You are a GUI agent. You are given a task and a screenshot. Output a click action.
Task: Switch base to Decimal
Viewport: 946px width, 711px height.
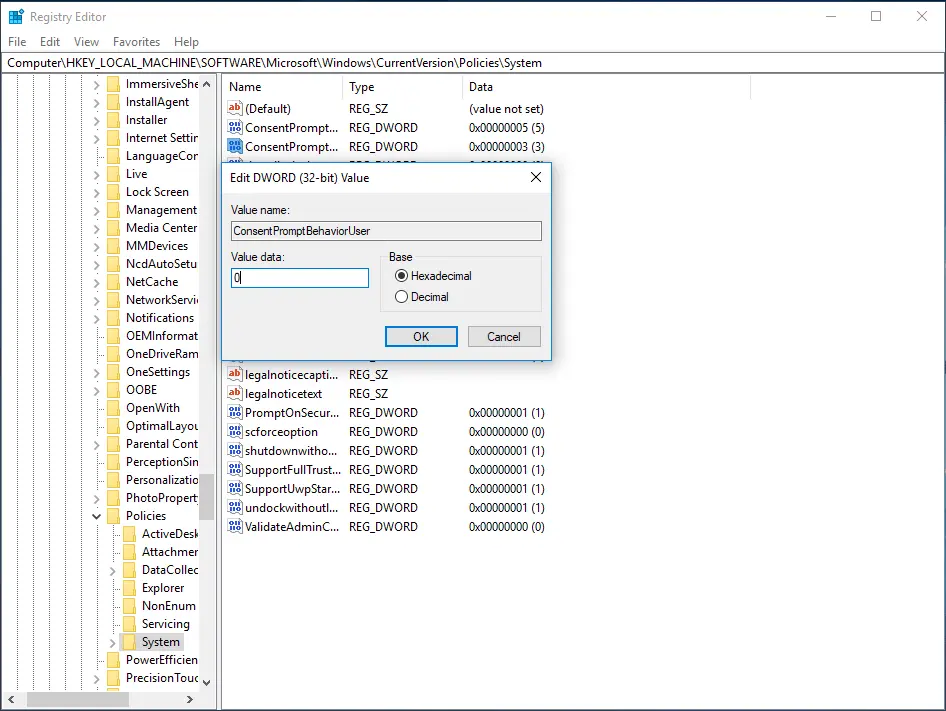[x=400, y=295]
